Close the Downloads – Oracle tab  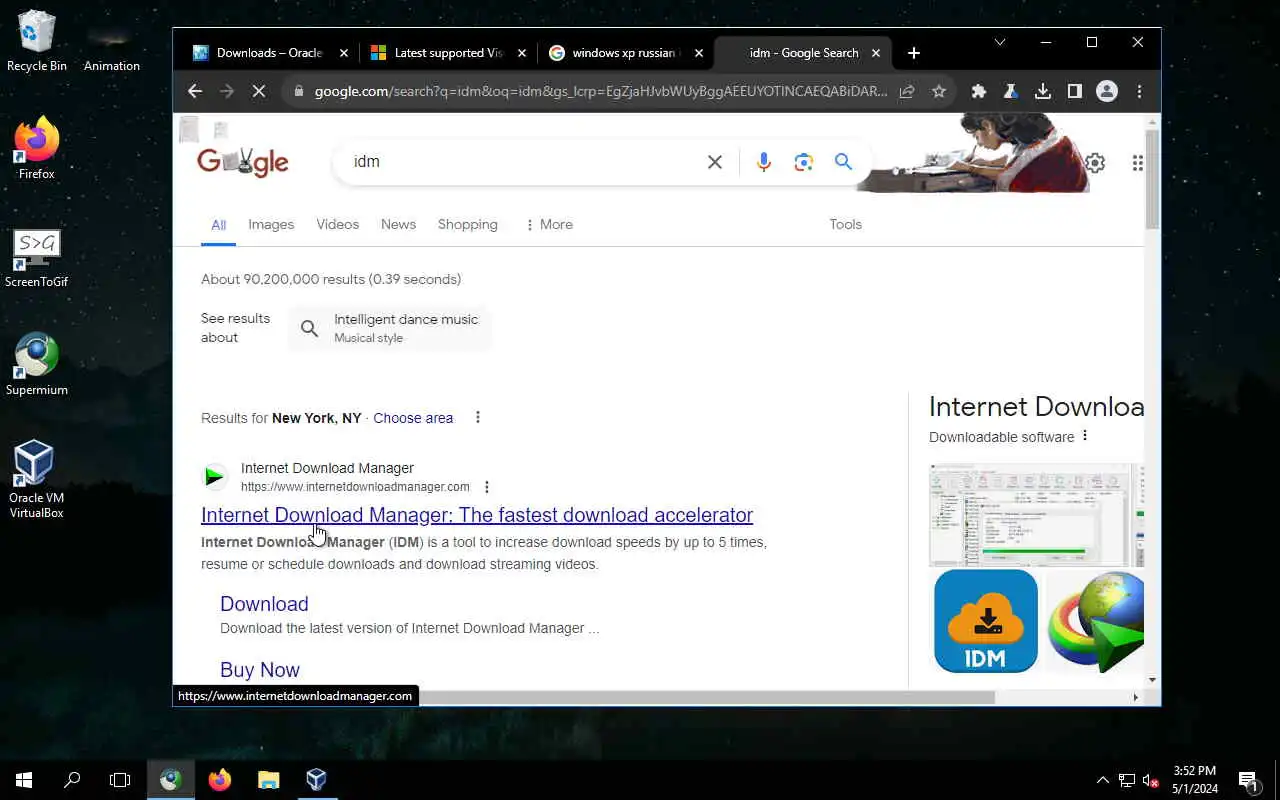pyautogui.click(x=344, y=53)
